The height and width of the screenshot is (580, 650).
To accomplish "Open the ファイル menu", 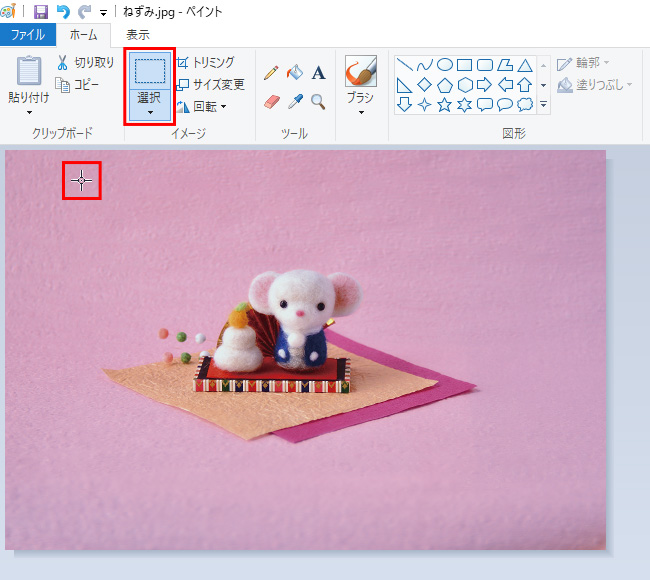I will (28, 34).
